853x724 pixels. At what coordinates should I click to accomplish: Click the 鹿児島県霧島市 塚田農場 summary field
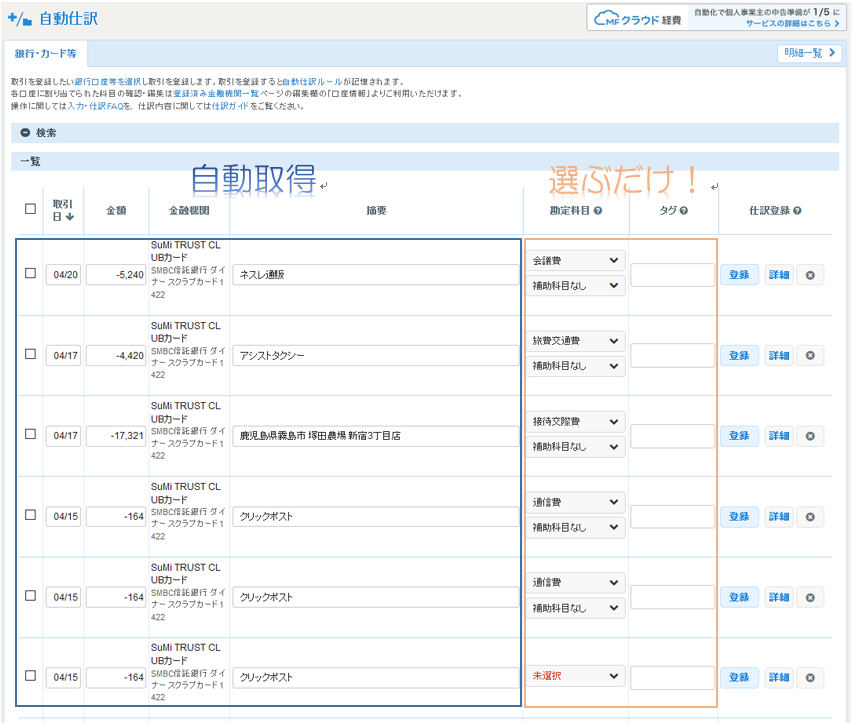375,436
